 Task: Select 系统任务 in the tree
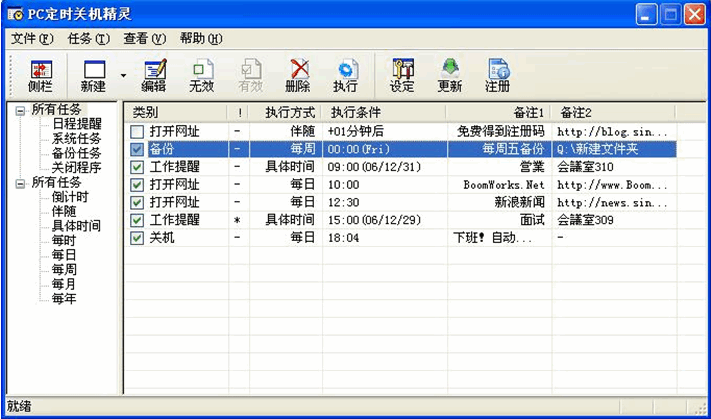pyautogui.click(x=77, y=139)
